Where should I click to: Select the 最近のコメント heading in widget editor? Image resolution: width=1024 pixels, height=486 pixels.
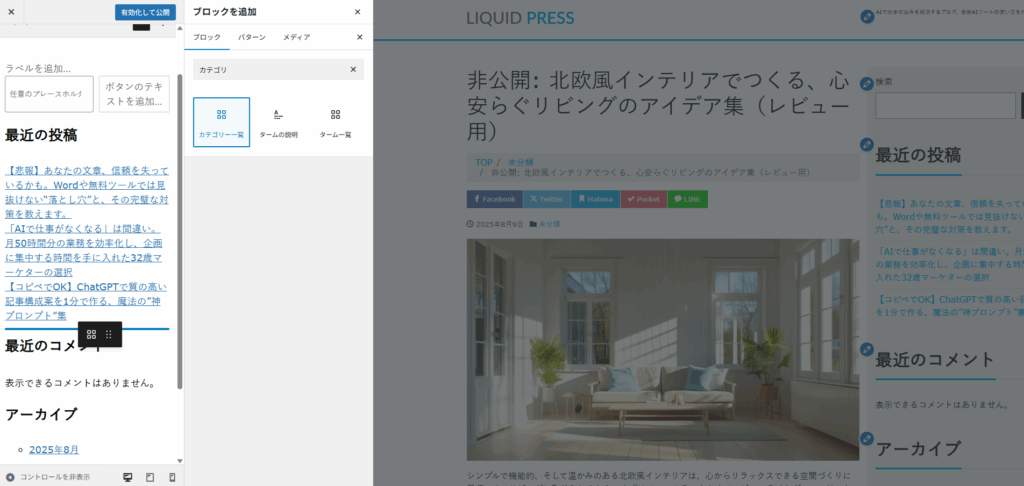click(52, 346)
